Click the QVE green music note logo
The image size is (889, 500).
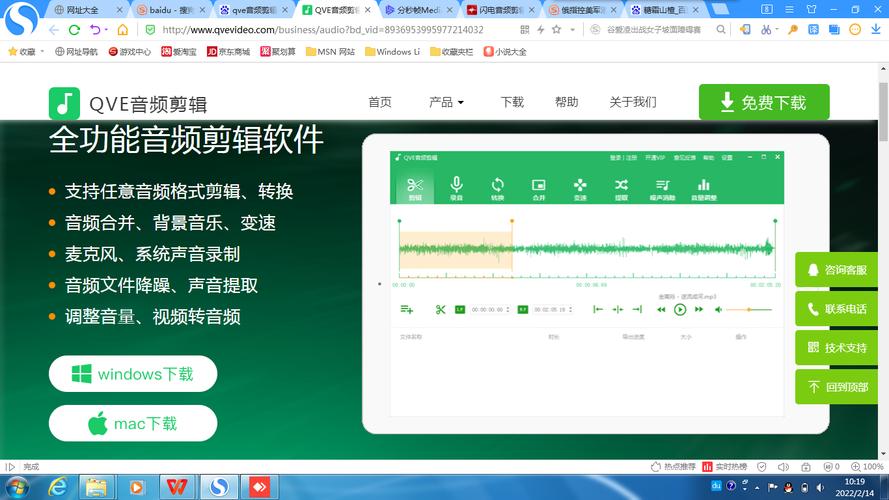(x=64, y=103)
